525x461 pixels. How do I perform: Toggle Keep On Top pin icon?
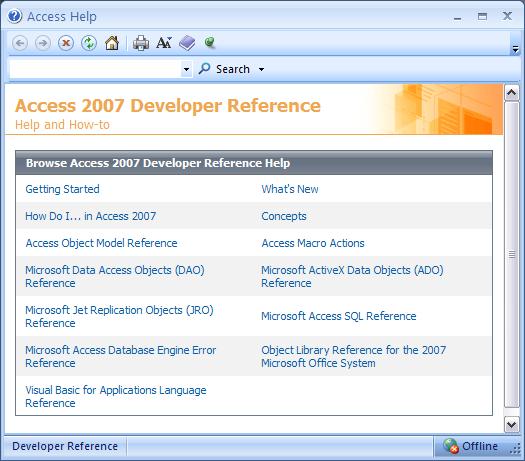(210, 43)
